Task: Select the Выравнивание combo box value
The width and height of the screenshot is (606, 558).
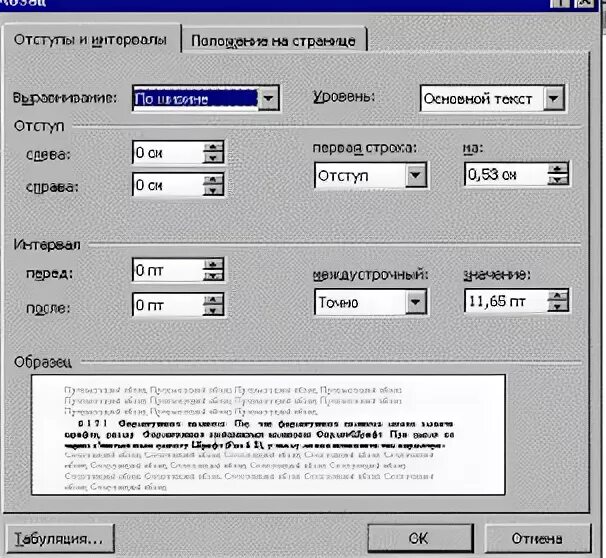Action: click(x=196, y=99)
